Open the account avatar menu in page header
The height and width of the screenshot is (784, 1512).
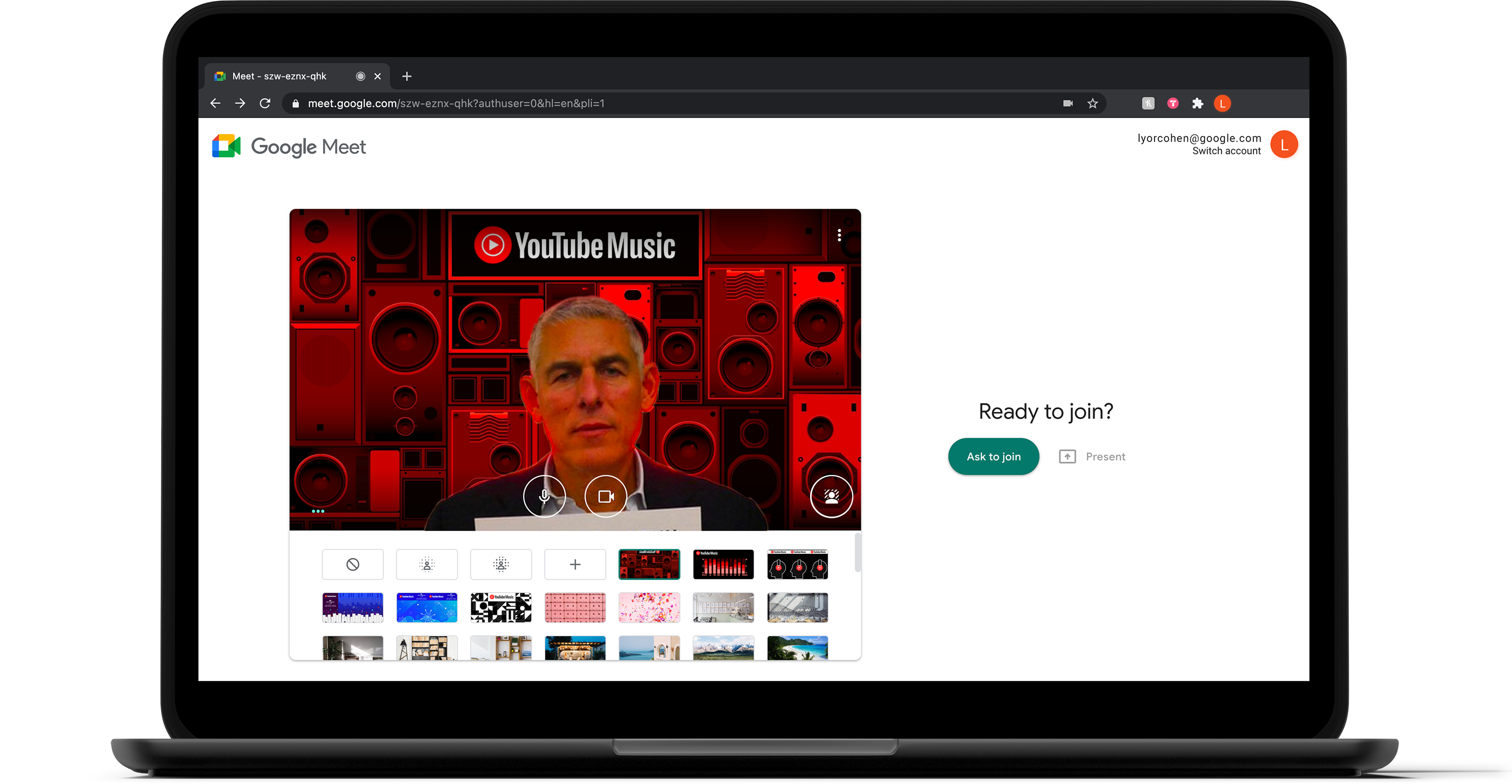coord(1284,145)
